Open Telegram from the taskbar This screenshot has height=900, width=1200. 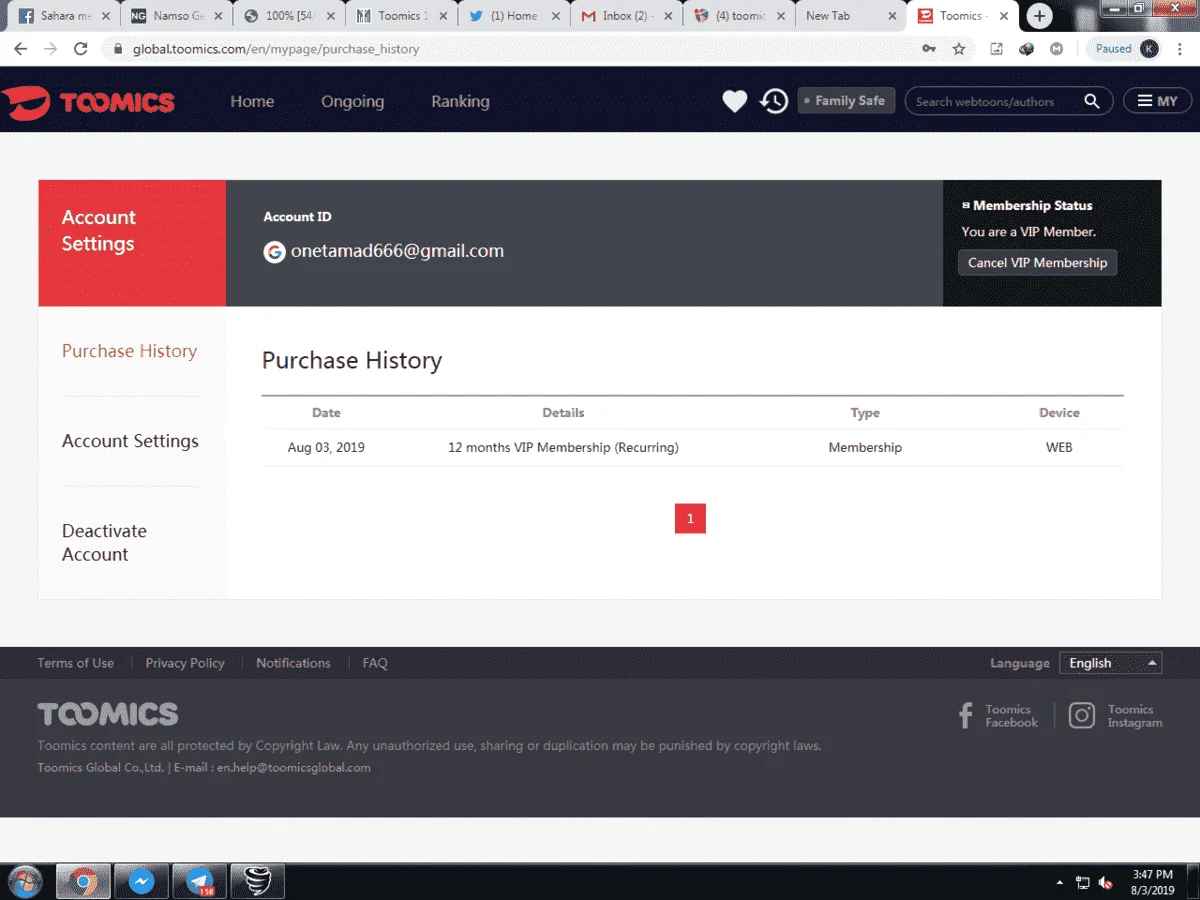click(199, 882)
